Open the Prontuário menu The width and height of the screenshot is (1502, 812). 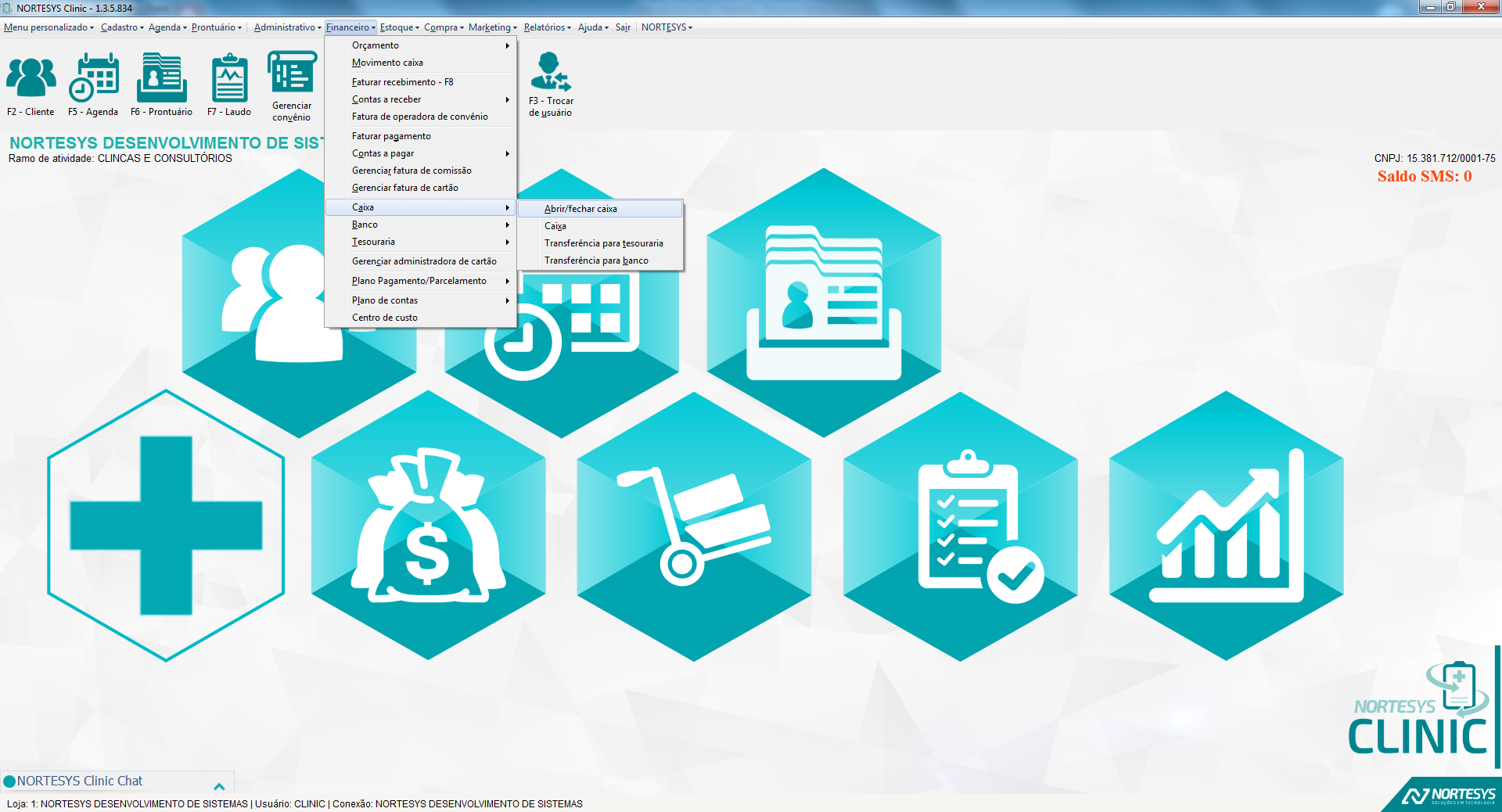click(x=217, y=27)
